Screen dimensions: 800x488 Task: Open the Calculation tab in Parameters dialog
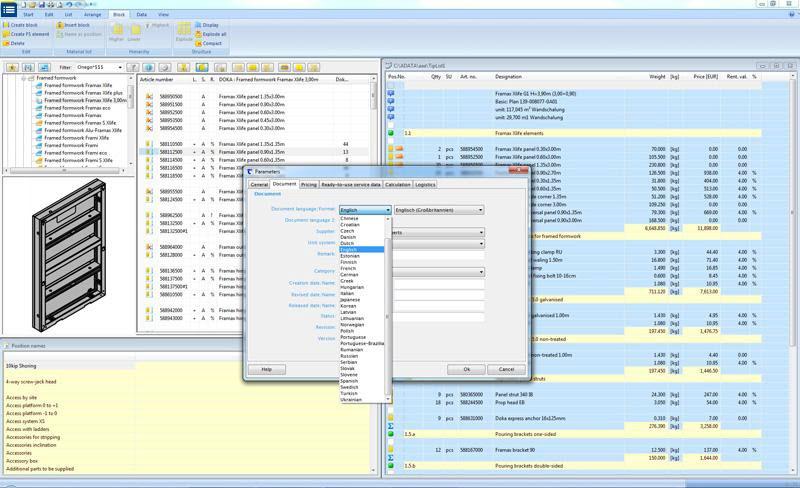click(397, 184)
